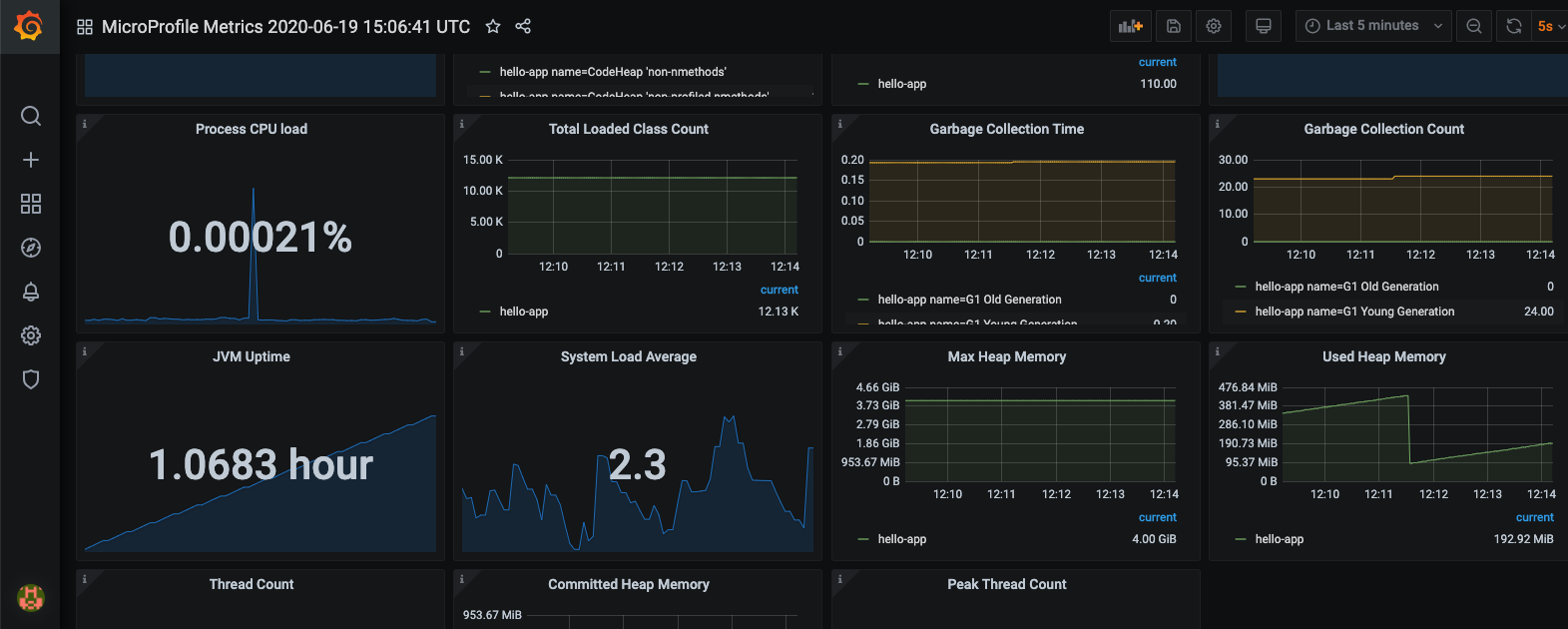Click the Grafana logo home icon
This screenshot has width=1568, height=629.
point(29,26)
